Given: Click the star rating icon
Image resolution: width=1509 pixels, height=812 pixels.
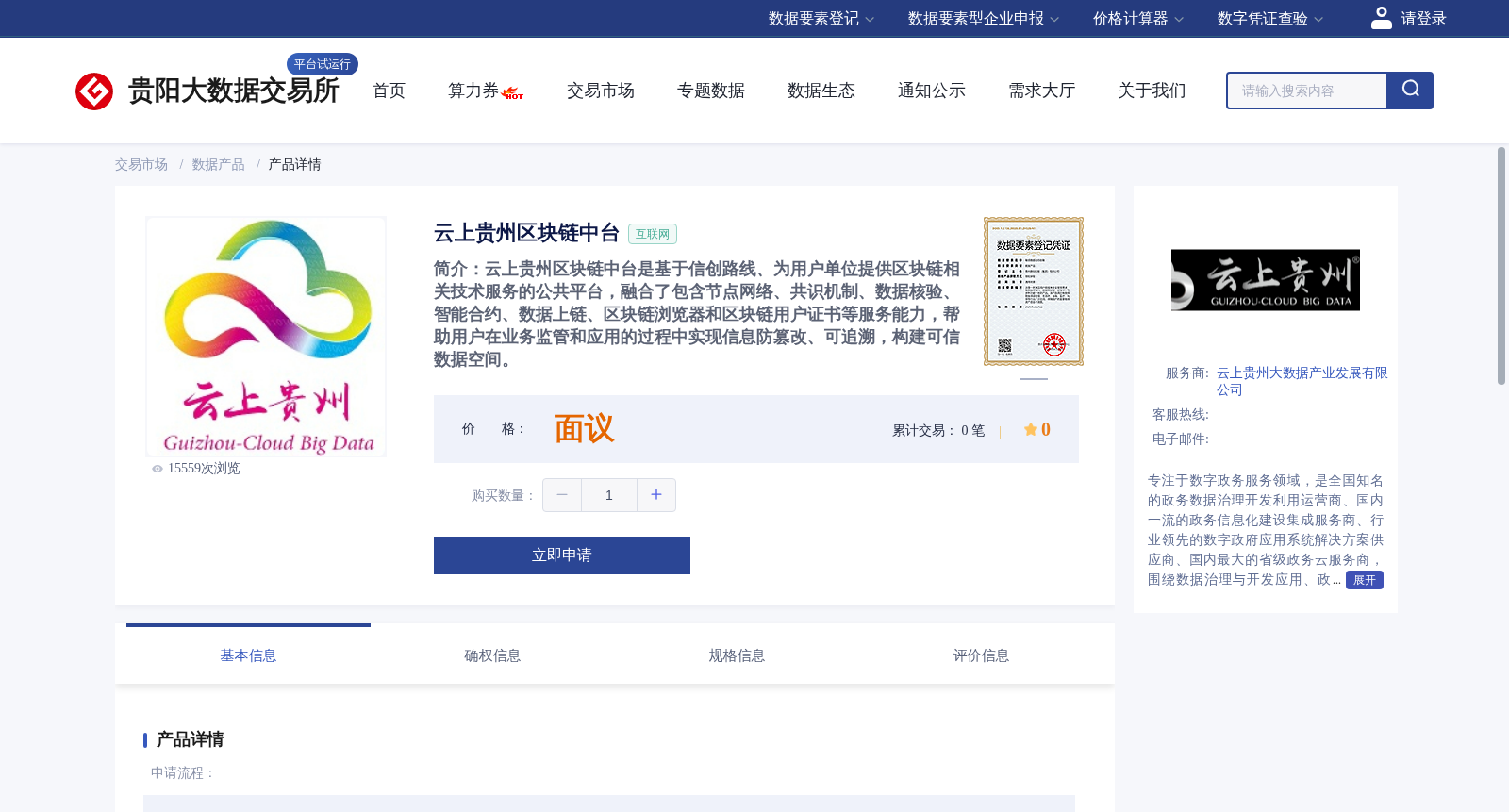Looking at the screenshot, I should tap(1031, 430).
